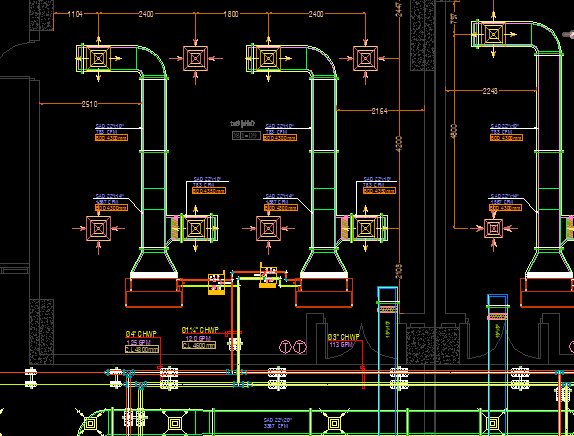Select pink return diffuser between 2400 and 1800

click(x=195, y=59)
